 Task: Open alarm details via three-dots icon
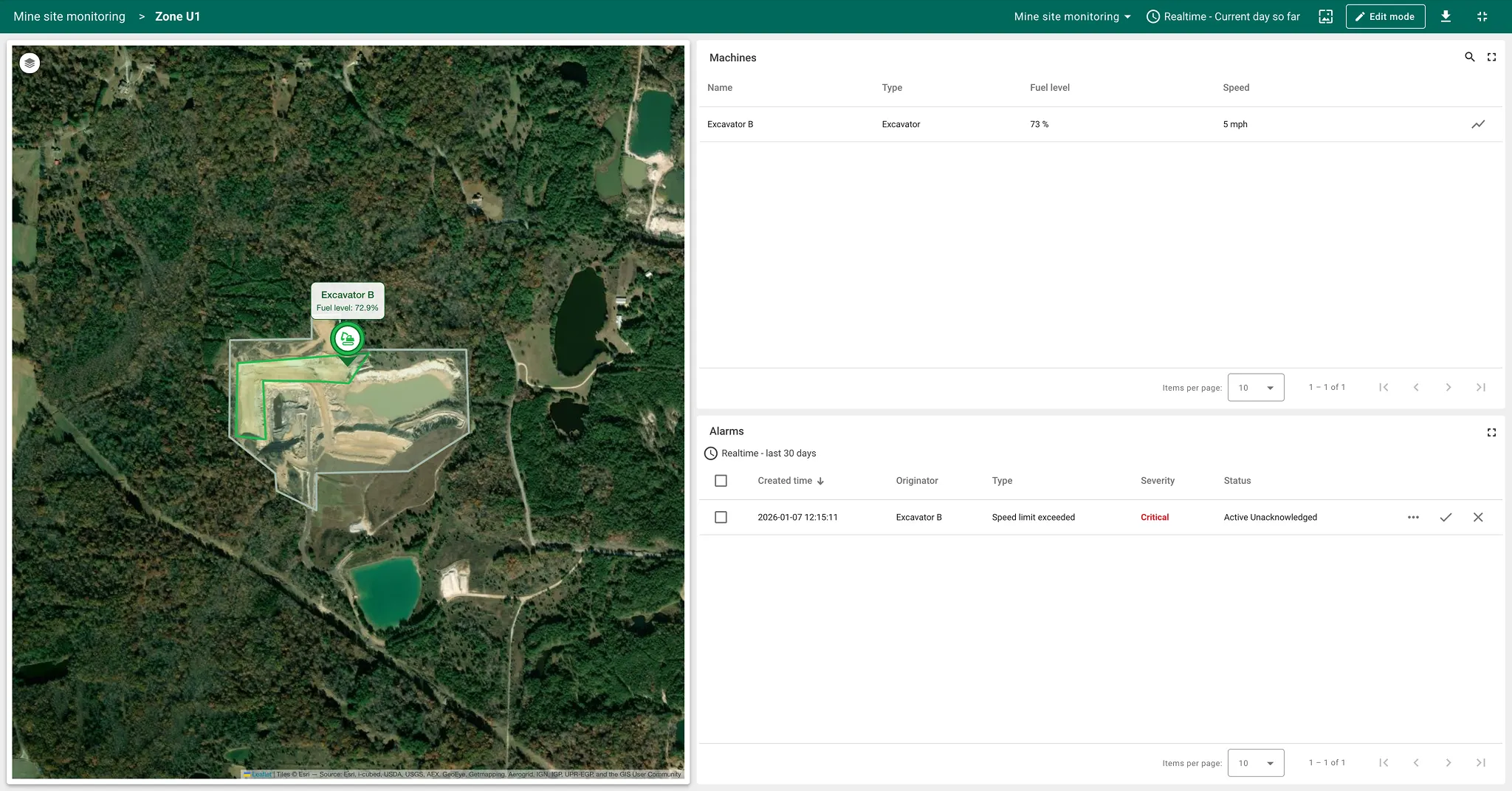coord(1413,517)
